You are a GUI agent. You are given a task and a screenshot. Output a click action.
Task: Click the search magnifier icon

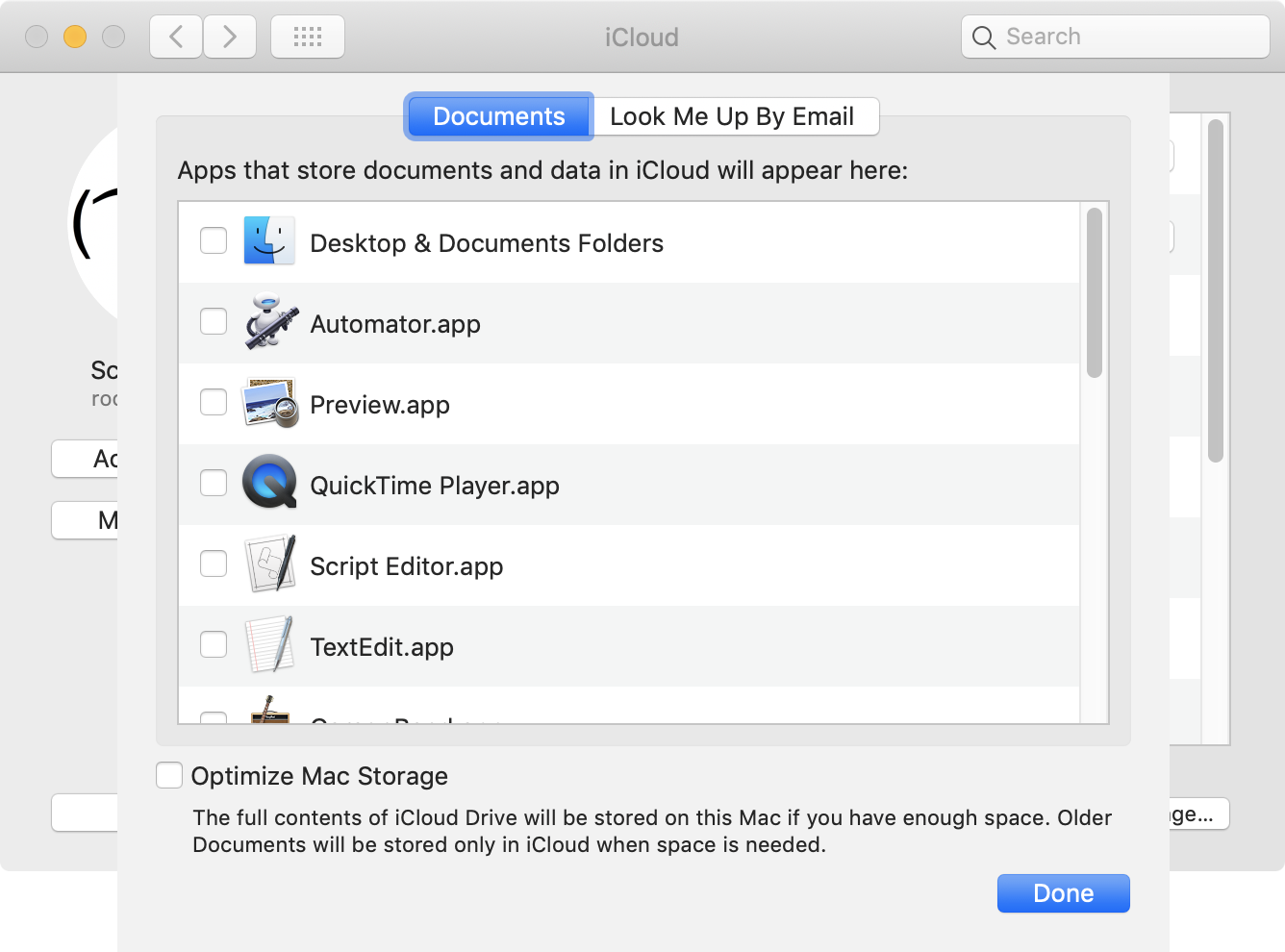[x=984, y=38]
